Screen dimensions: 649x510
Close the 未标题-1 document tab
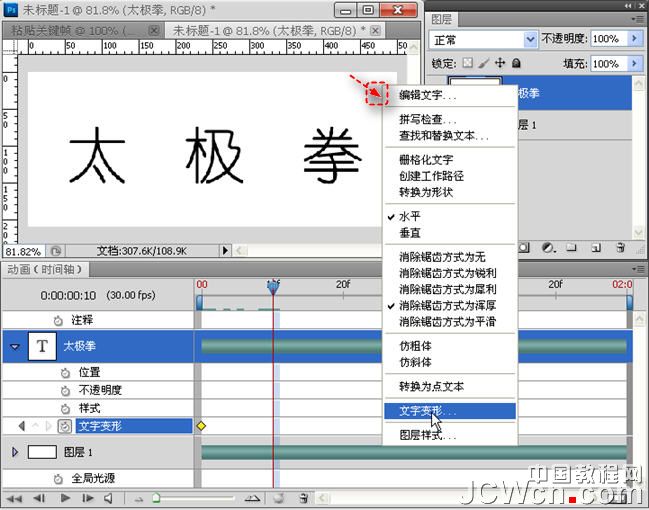point(375,30)
